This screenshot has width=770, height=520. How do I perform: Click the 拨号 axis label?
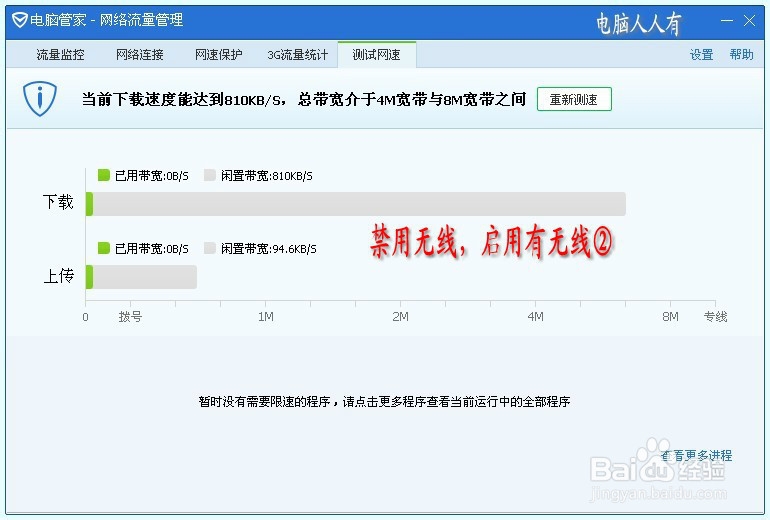(x=130, y=317)
